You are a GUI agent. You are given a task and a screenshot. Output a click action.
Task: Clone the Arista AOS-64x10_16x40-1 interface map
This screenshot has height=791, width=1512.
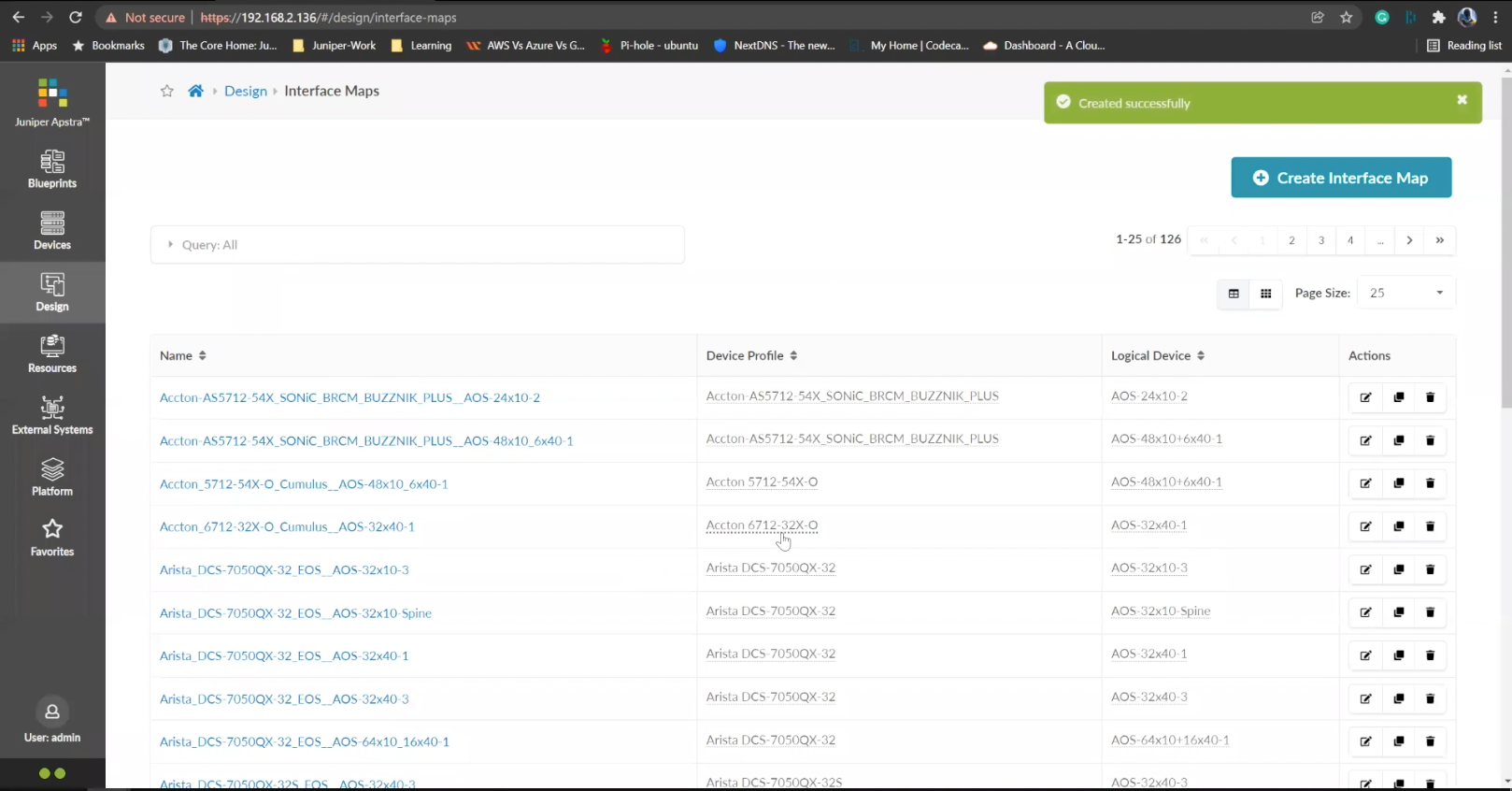click(1398, 741)
